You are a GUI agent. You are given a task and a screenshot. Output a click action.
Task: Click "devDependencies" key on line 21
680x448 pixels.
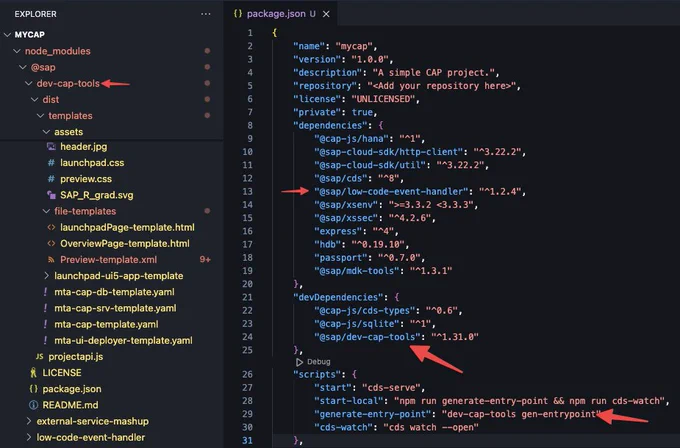[x=339, y=297]
